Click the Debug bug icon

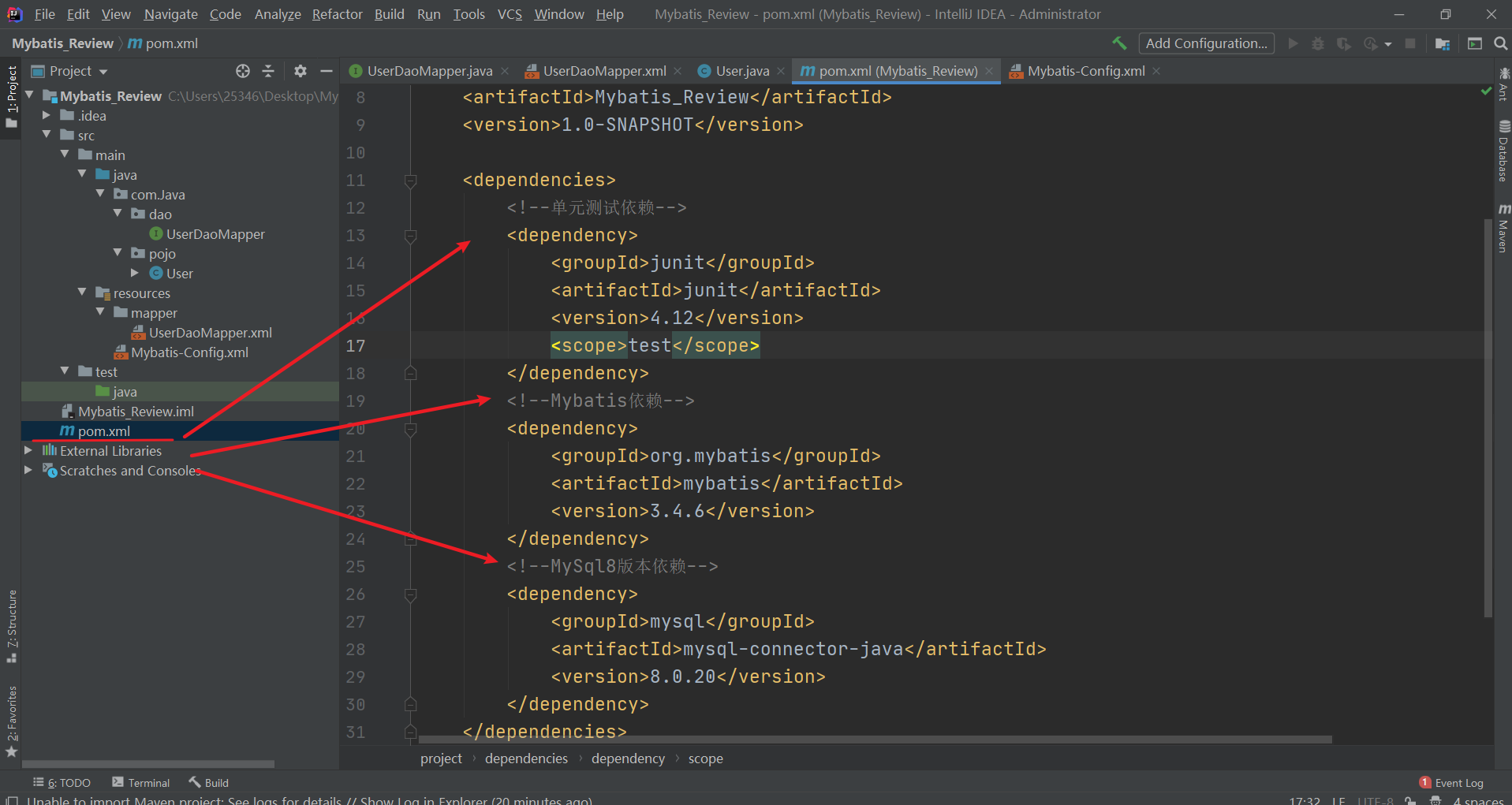pos(1318,43)
